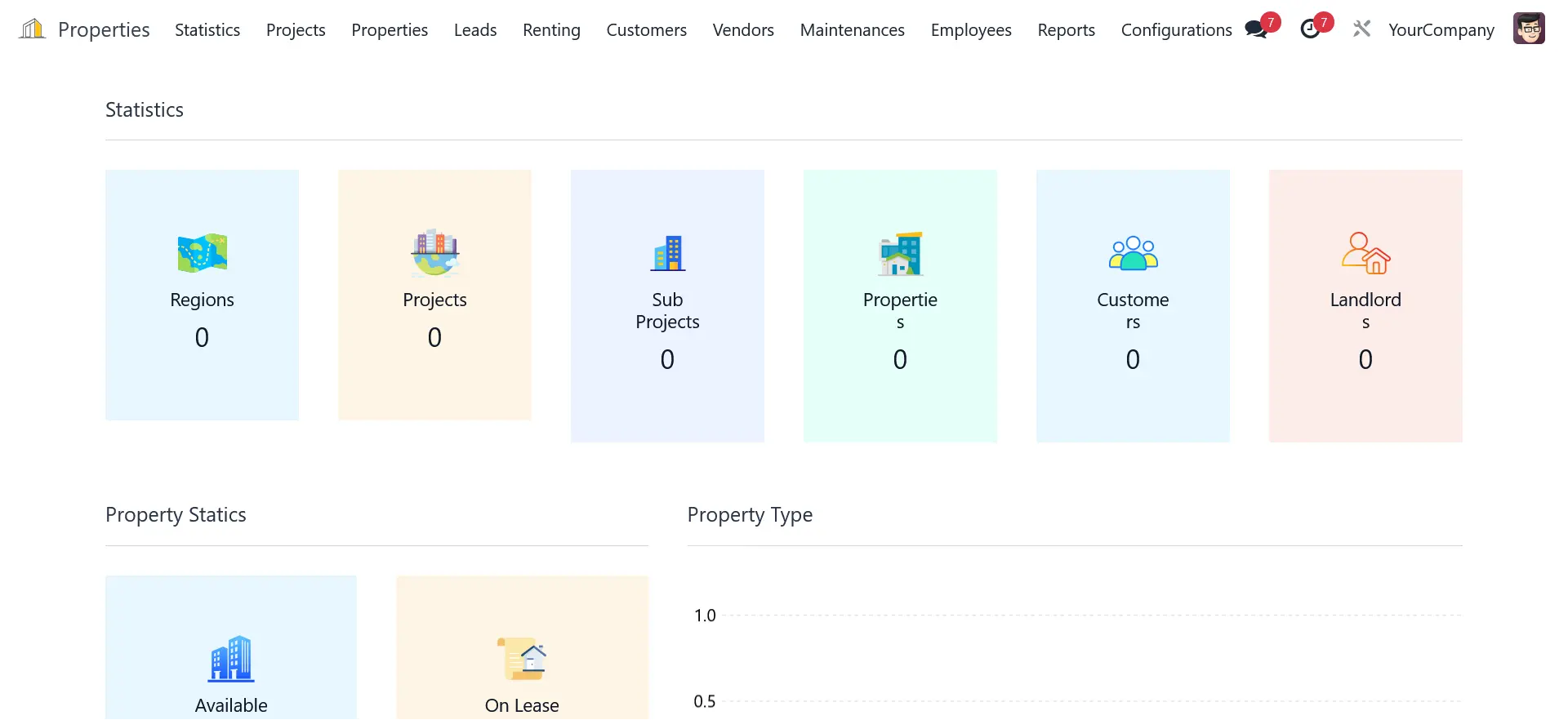Image resolution: width=1568 pixels, height=720 pixels.
Task: Click the Available buildings icon
Action: [x=231, y=658]
